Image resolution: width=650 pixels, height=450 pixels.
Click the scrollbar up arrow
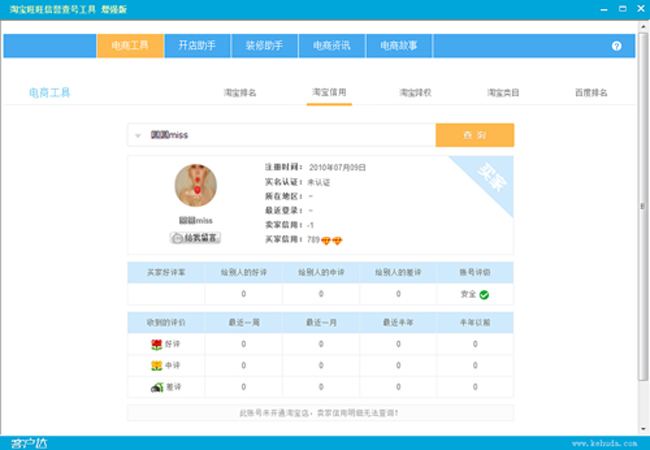click(x=643, y=26)
